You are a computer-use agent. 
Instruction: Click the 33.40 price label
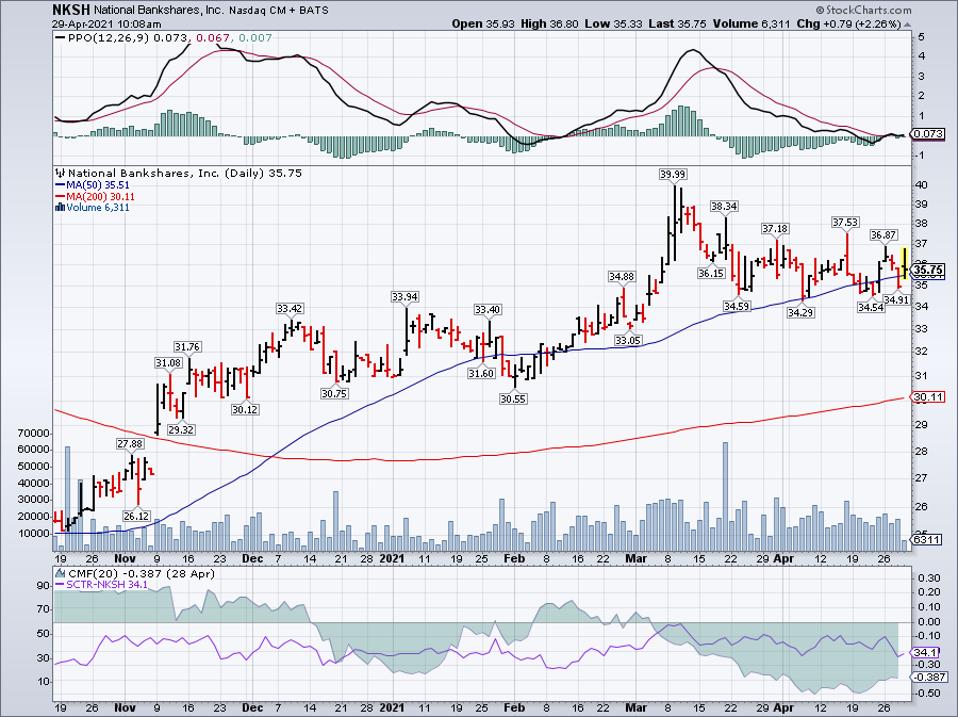point(488,310)
